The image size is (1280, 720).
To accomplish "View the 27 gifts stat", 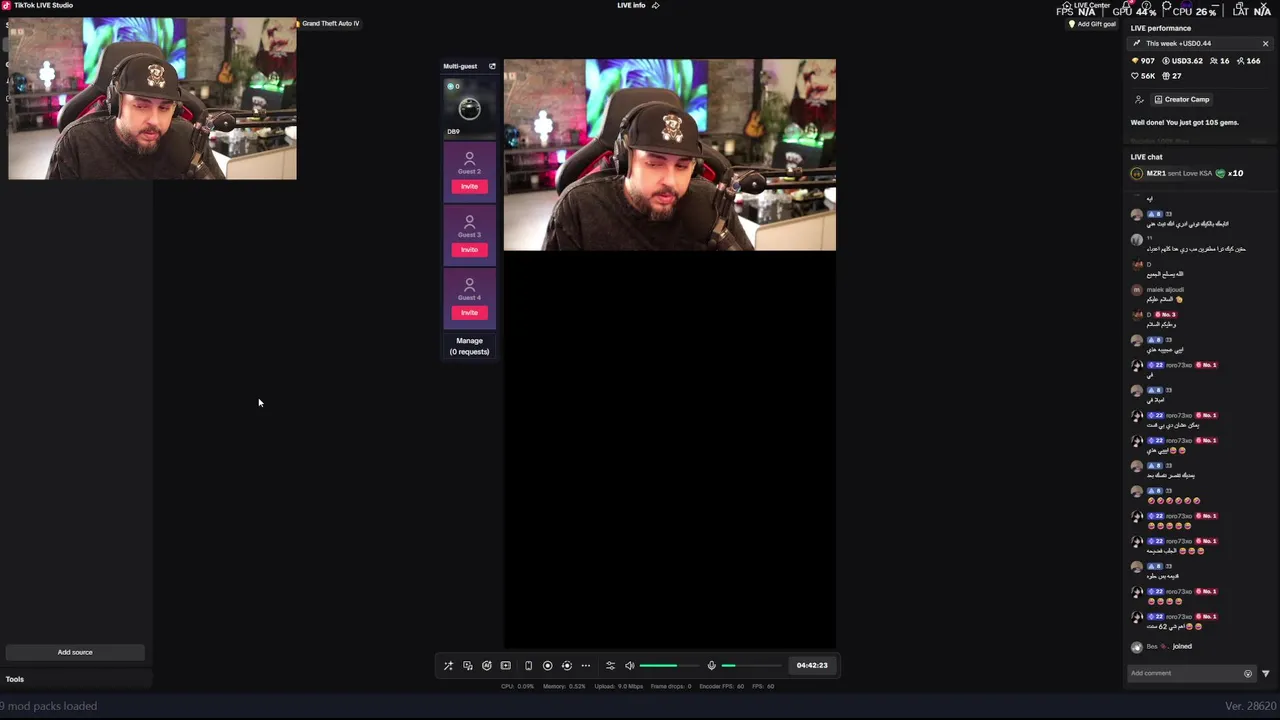I will (x=1171, y=76).
